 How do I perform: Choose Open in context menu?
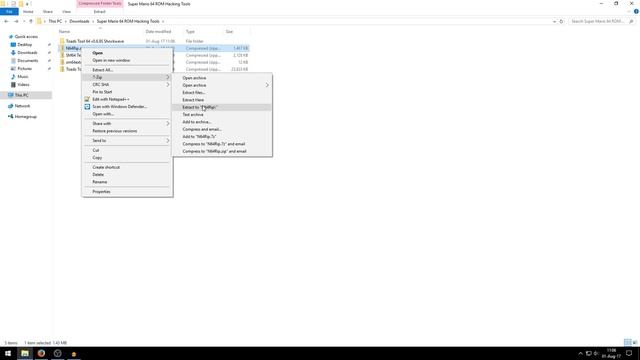pyautogui.click(x=127, y=53)
